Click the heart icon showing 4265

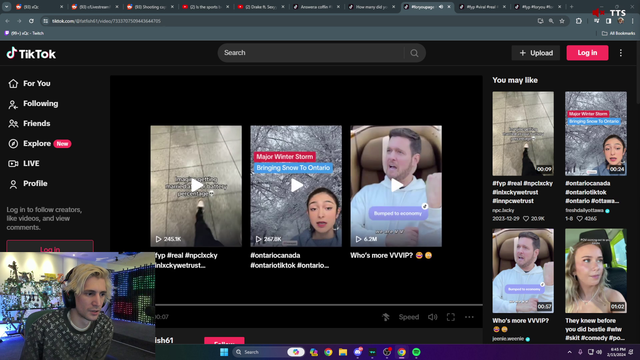click(x=580, y=219)
